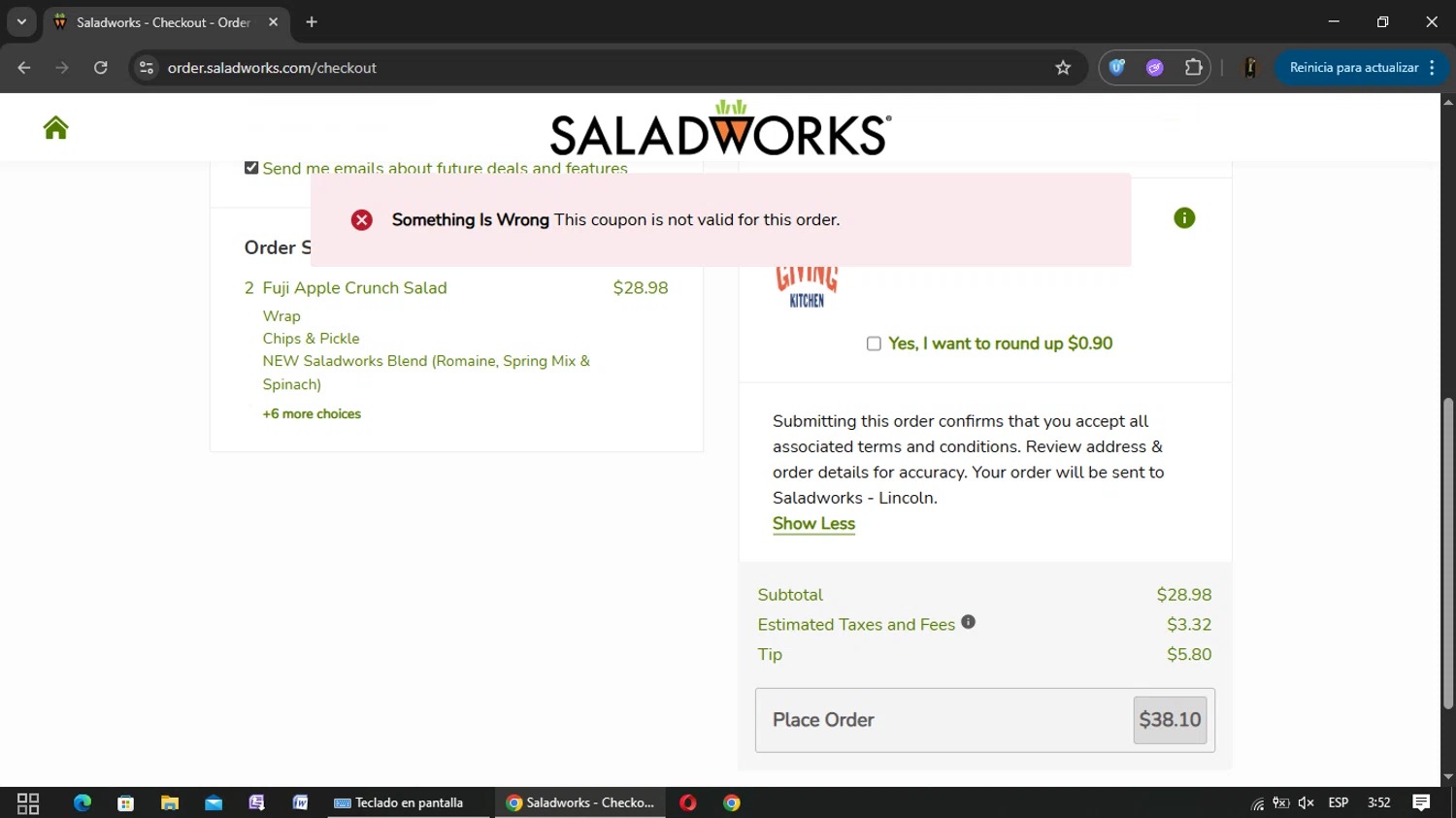Open Windows Start menu
Screen dimensions: 1456x818
[x=28, y=803]
